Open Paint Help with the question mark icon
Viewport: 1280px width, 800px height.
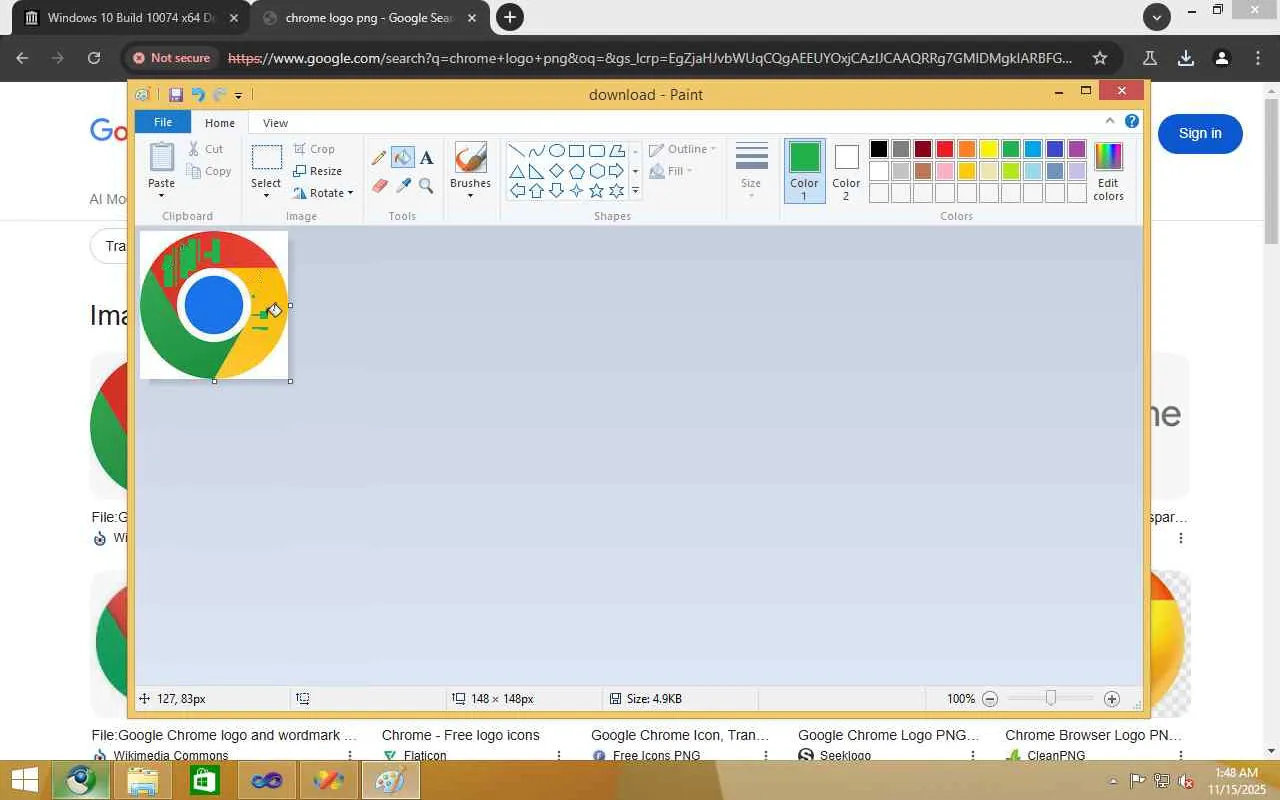tap(1132, 121)
